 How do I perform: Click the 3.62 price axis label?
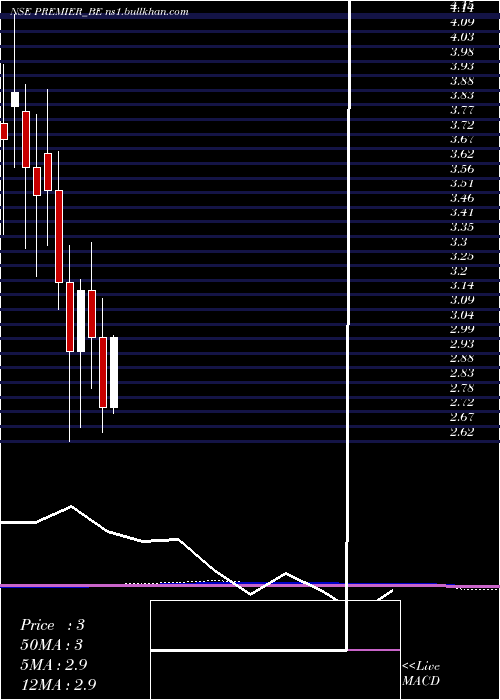(462, 154)
